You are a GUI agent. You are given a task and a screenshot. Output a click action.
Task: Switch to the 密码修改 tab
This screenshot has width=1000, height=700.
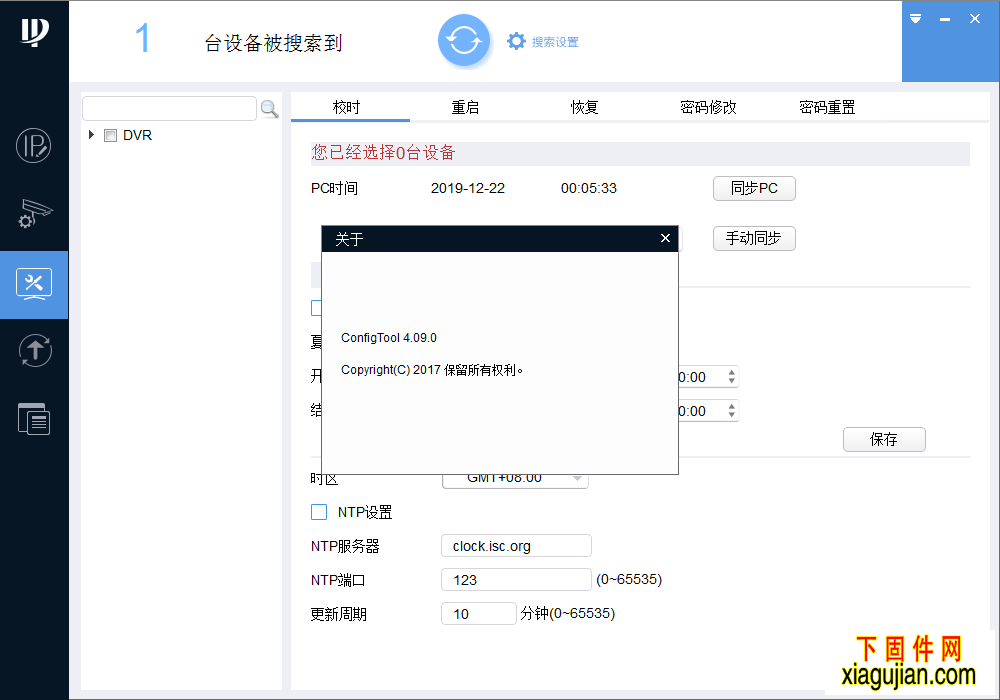(708, 107)
